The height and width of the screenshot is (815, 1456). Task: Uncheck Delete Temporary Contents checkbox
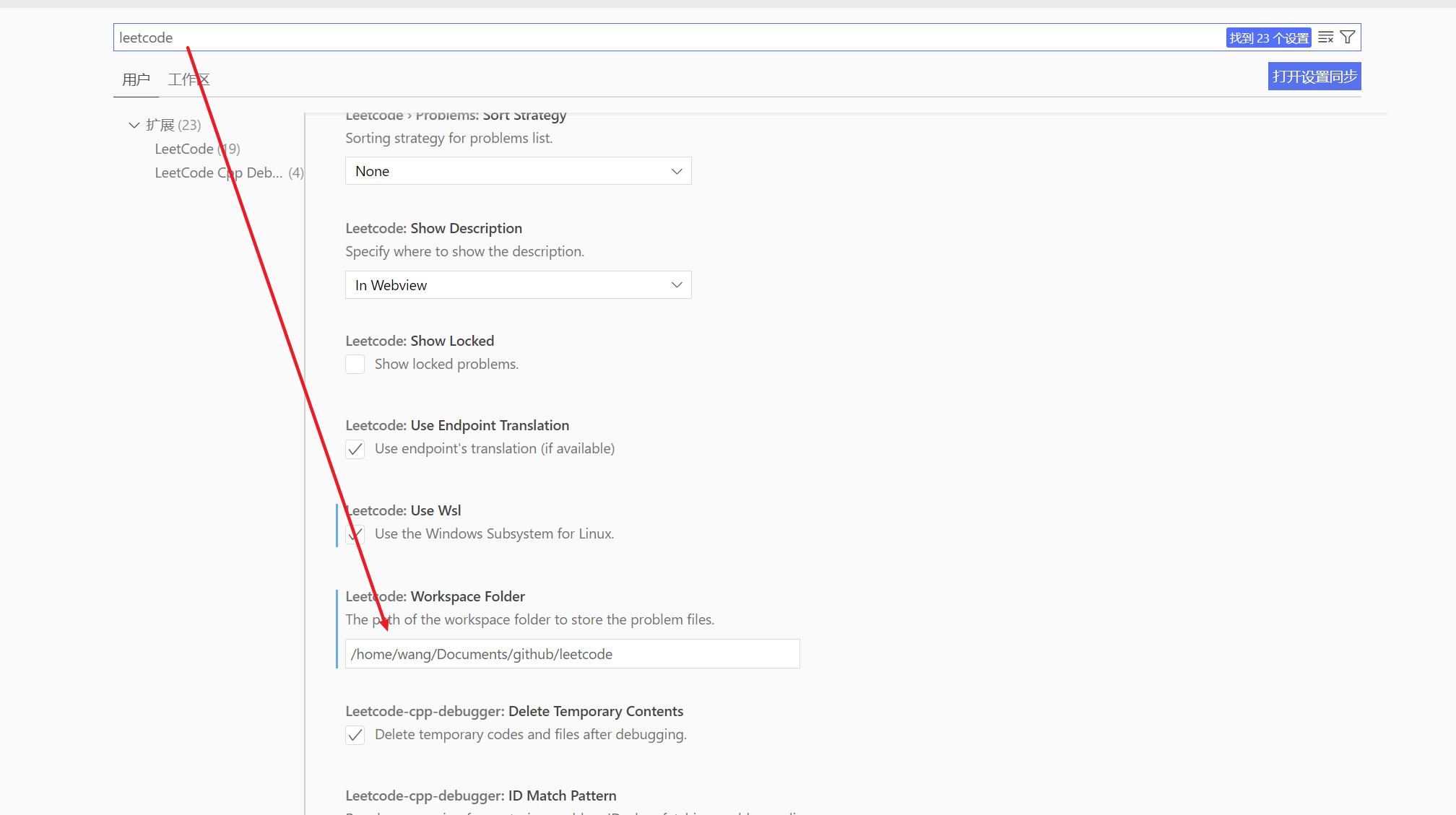point(355,735)
